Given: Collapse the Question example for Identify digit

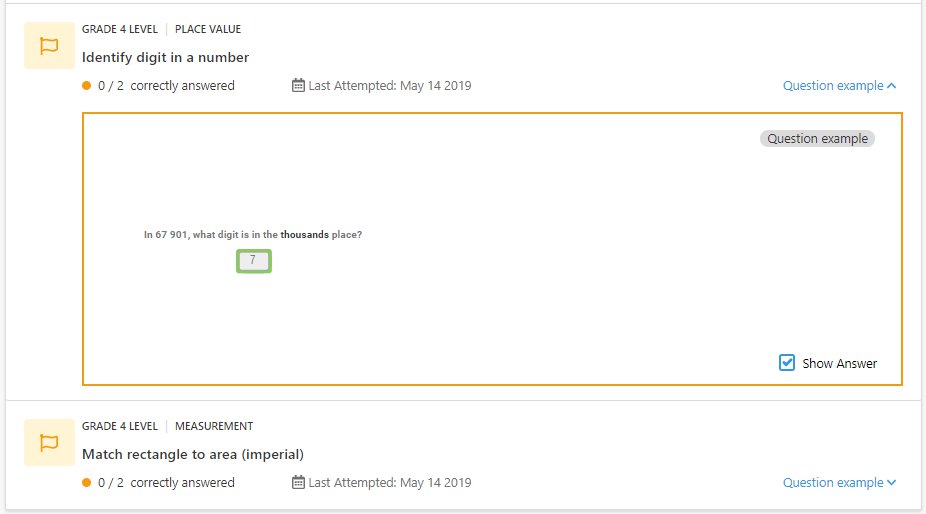Looking at the screenshot, I should coord(839,86).
